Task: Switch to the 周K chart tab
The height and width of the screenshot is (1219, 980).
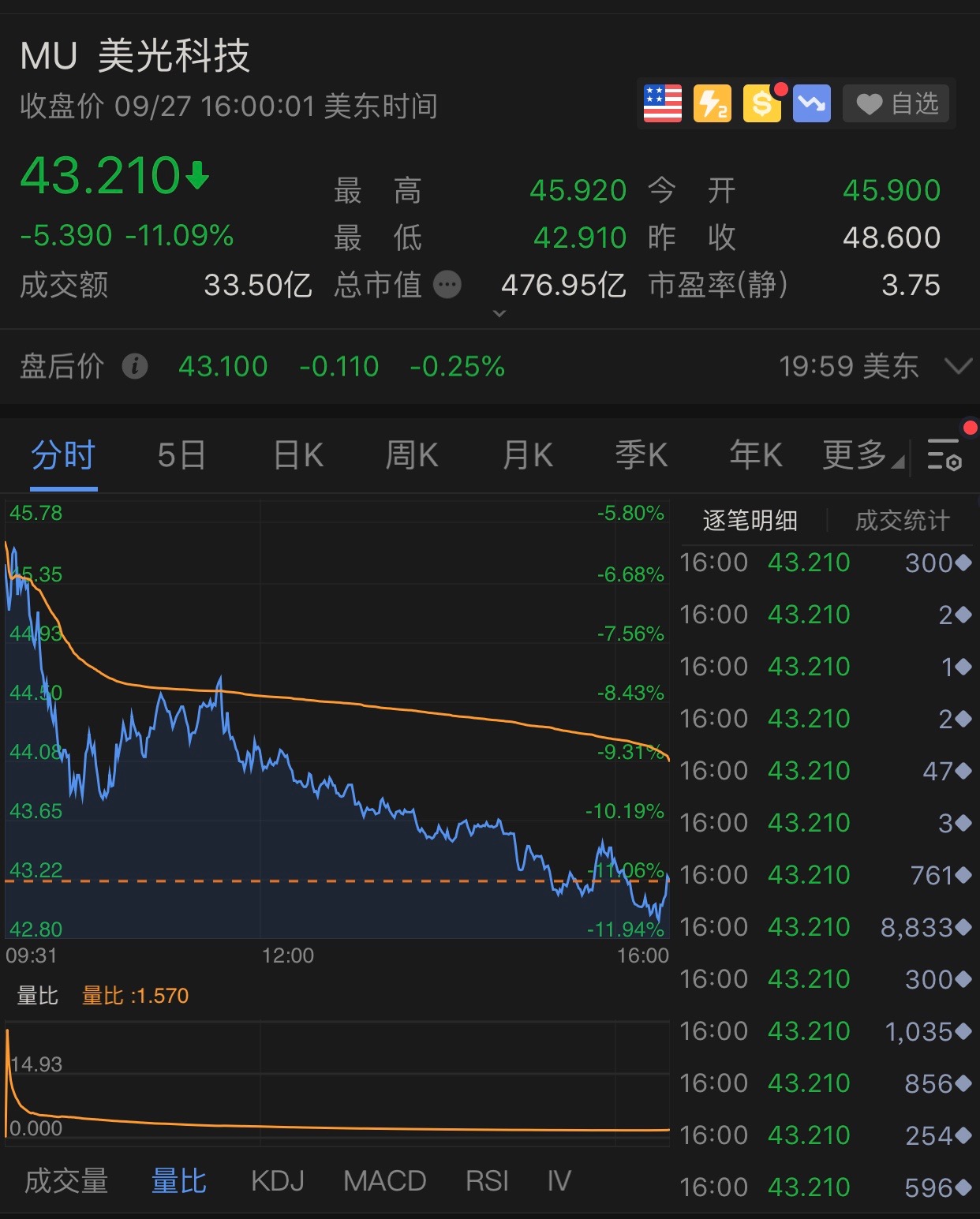Action: click(412, 455)
